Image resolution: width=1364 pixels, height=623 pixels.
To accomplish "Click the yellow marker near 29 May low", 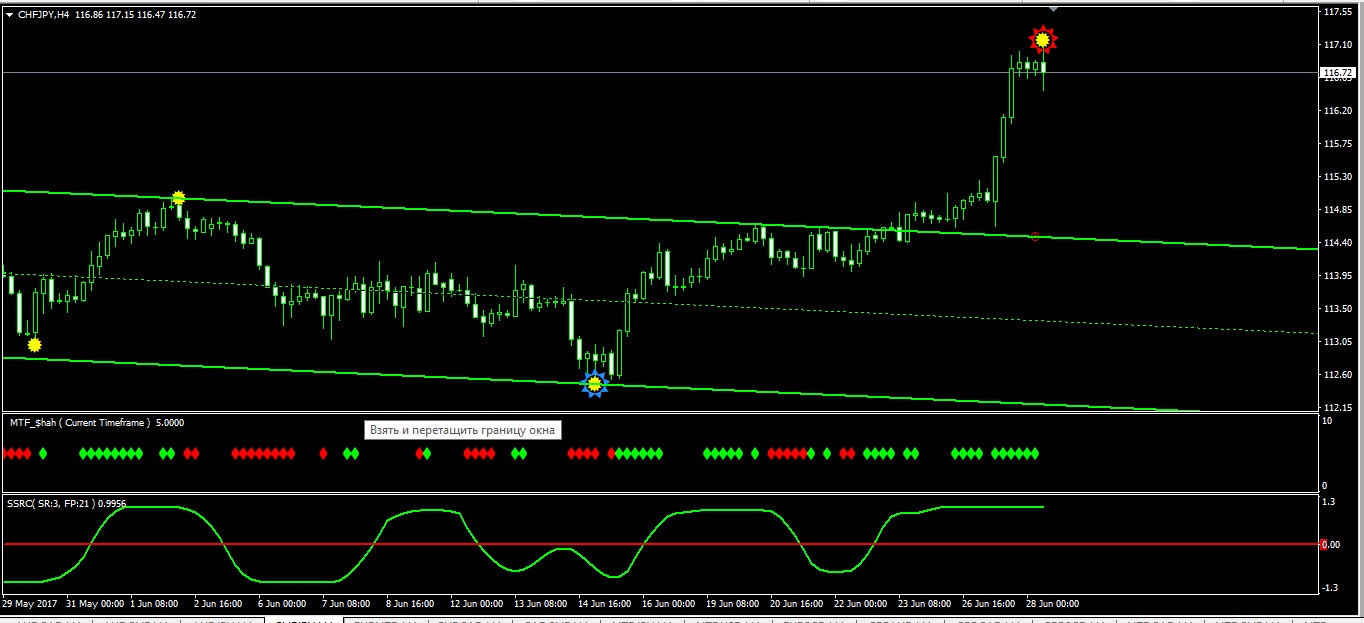I will click(x=35, y=345).
